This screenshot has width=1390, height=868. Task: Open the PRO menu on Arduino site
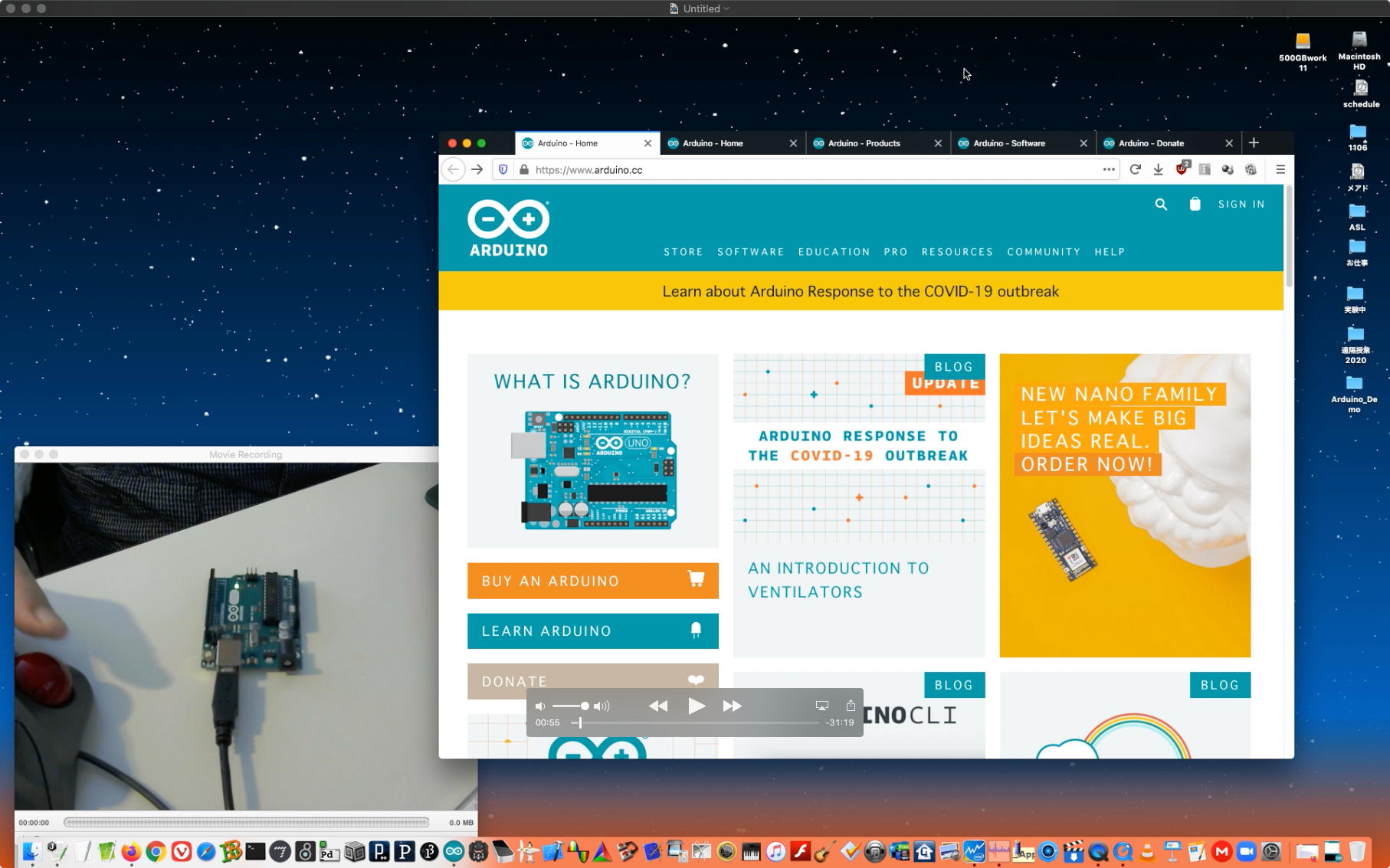click(895, 252)
